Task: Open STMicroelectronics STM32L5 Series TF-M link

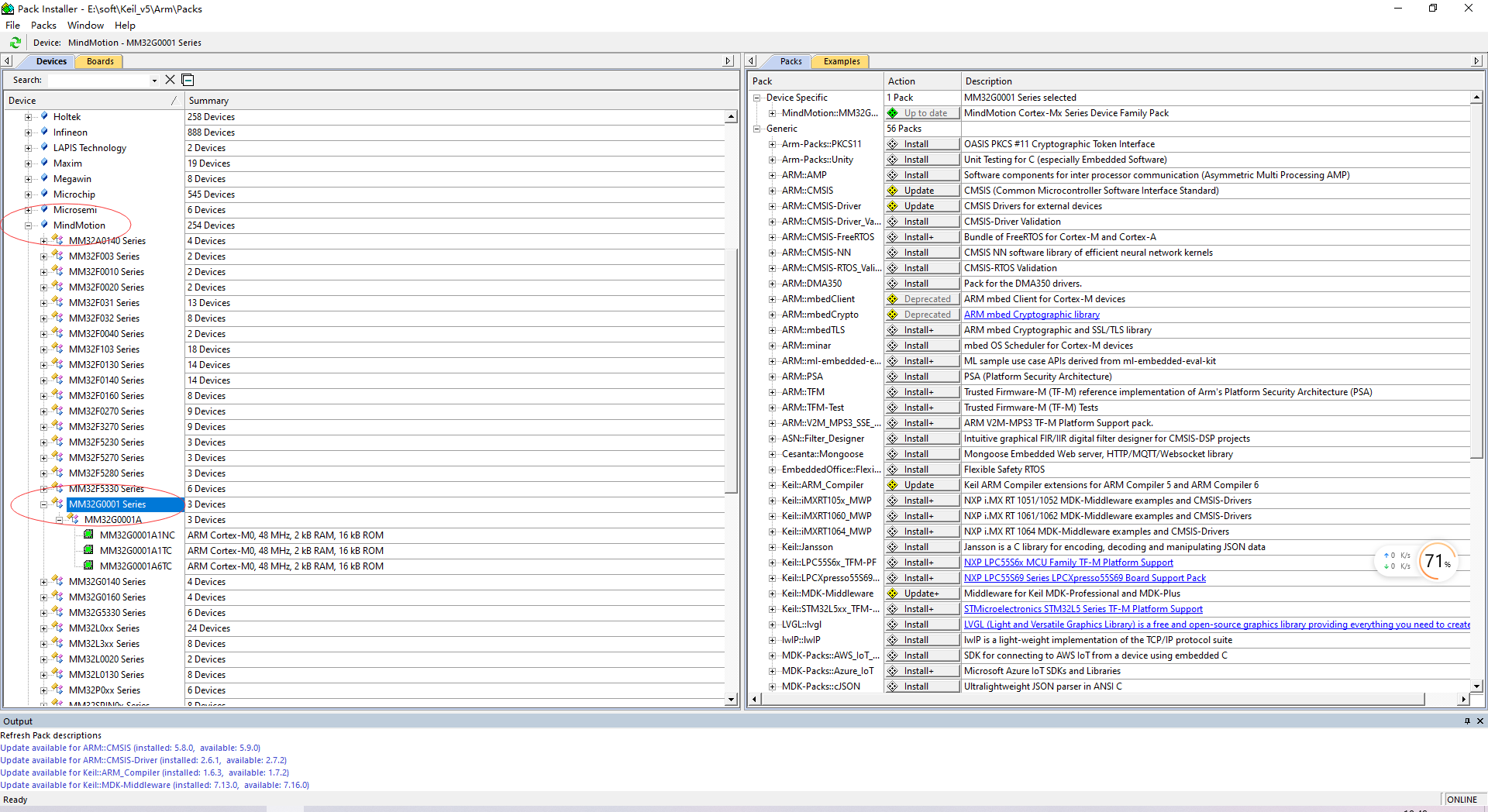Action: pos(1083,609)
